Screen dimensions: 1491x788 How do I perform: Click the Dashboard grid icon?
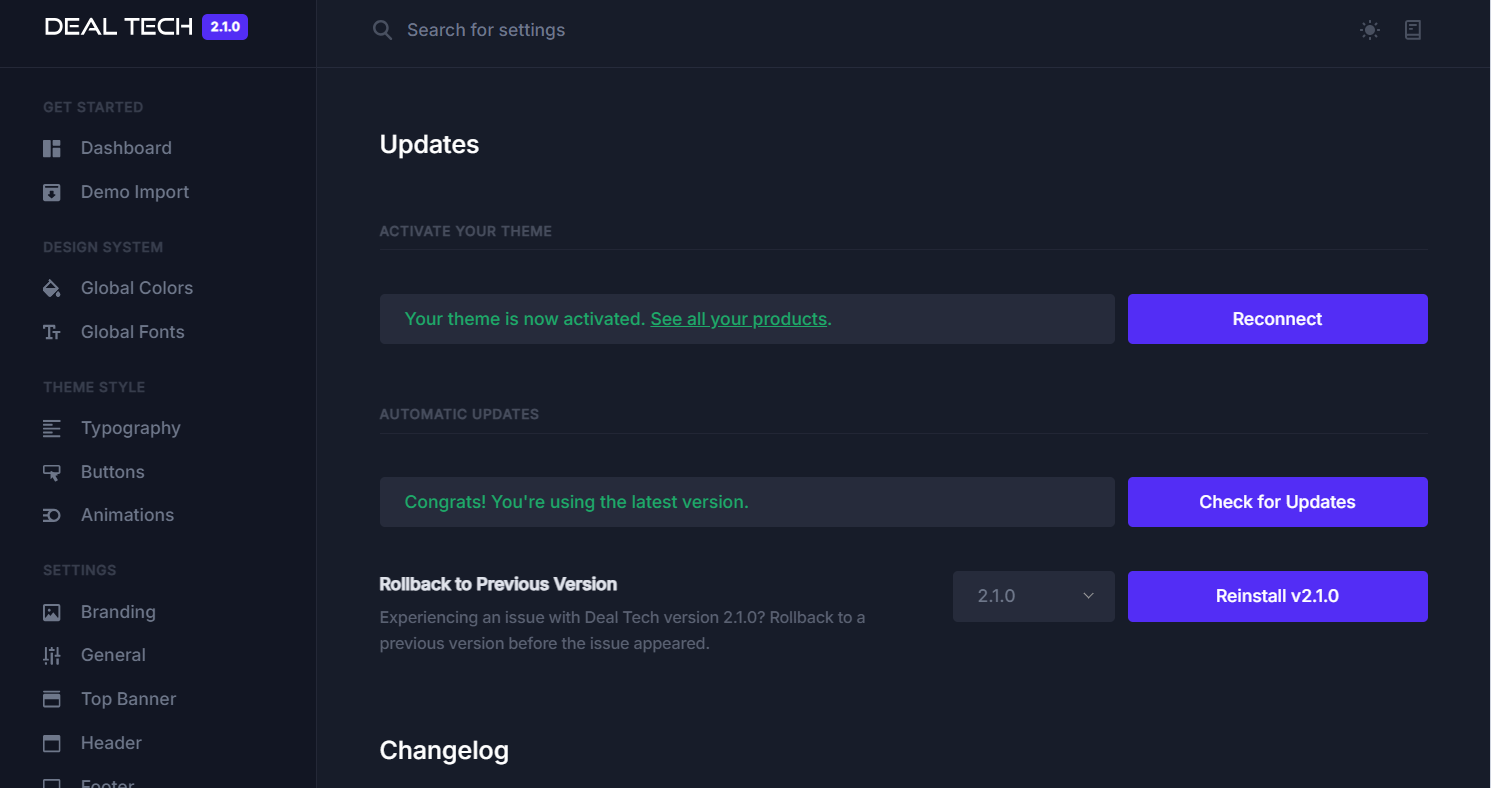(x=52, y=148)
